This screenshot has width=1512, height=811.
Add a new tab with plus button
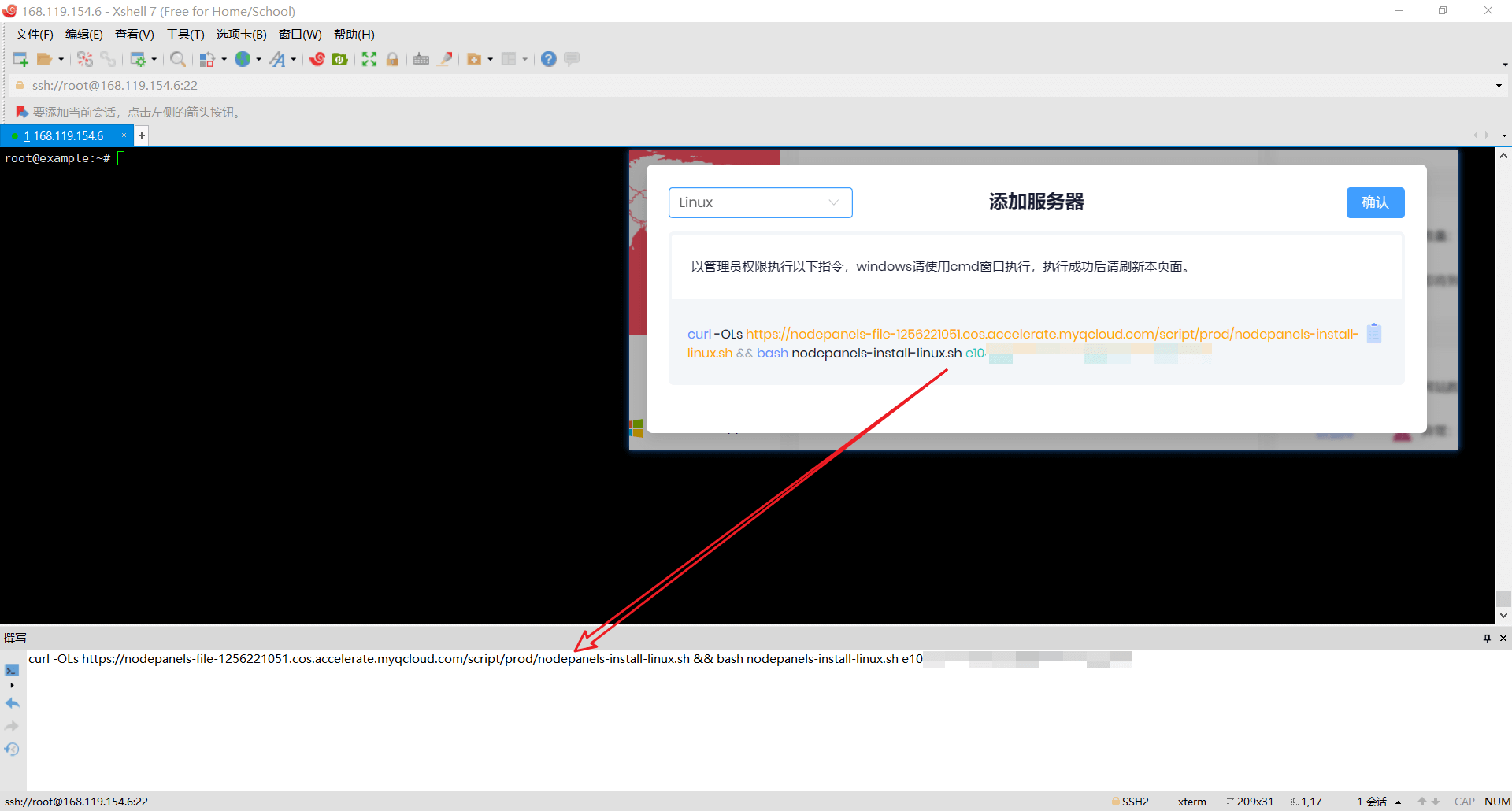pos(142,135)
